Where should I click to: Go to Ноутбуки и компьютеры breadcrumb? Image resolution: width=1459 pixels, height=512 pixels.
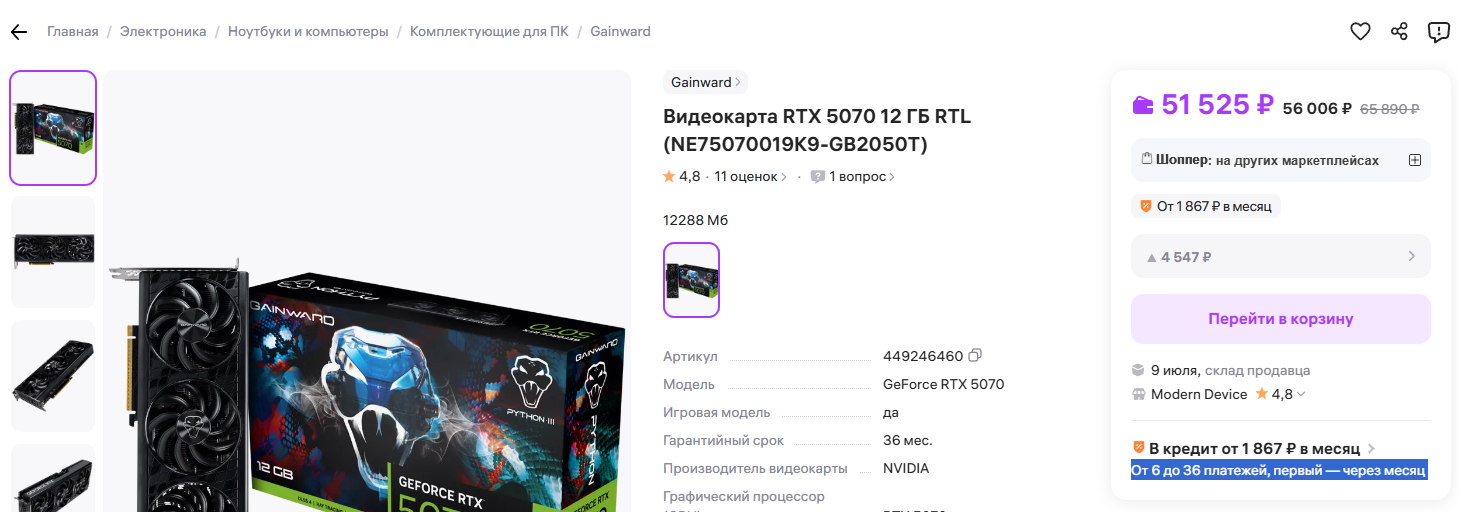tap(308, 32)
